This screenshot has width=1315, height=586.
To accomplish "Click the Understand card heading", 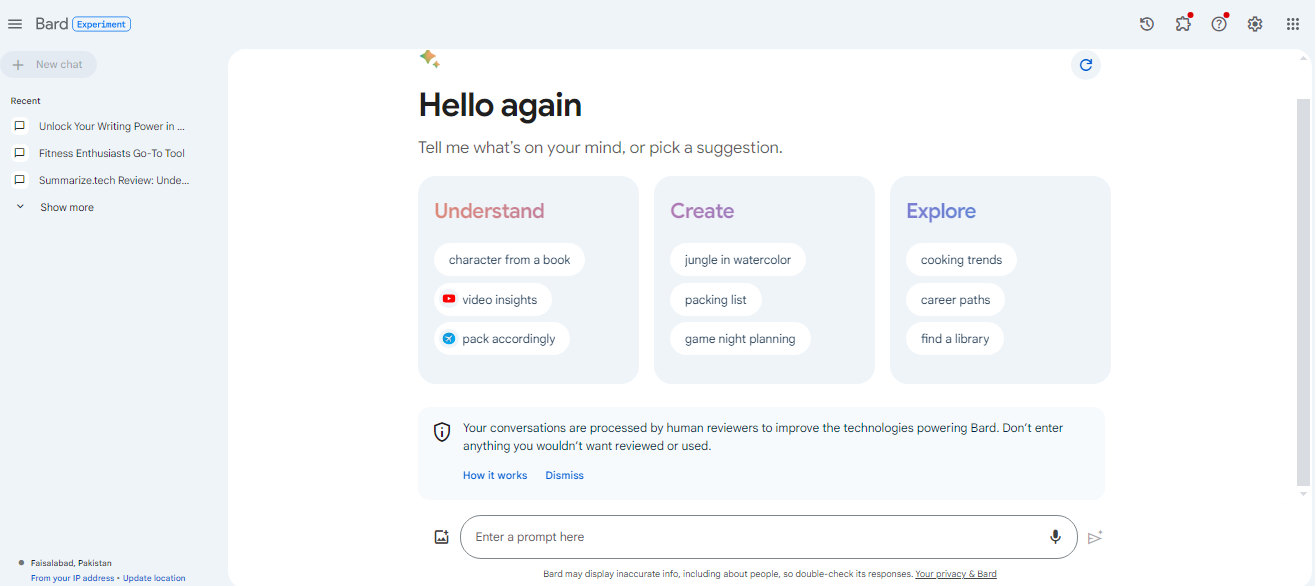I will [489, 211].
